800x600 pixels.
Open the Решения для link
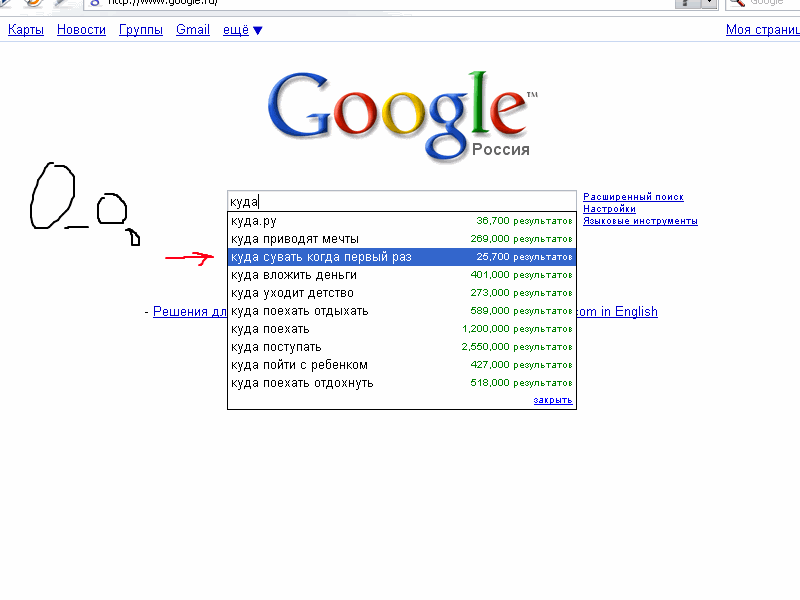tap(190, 311)
